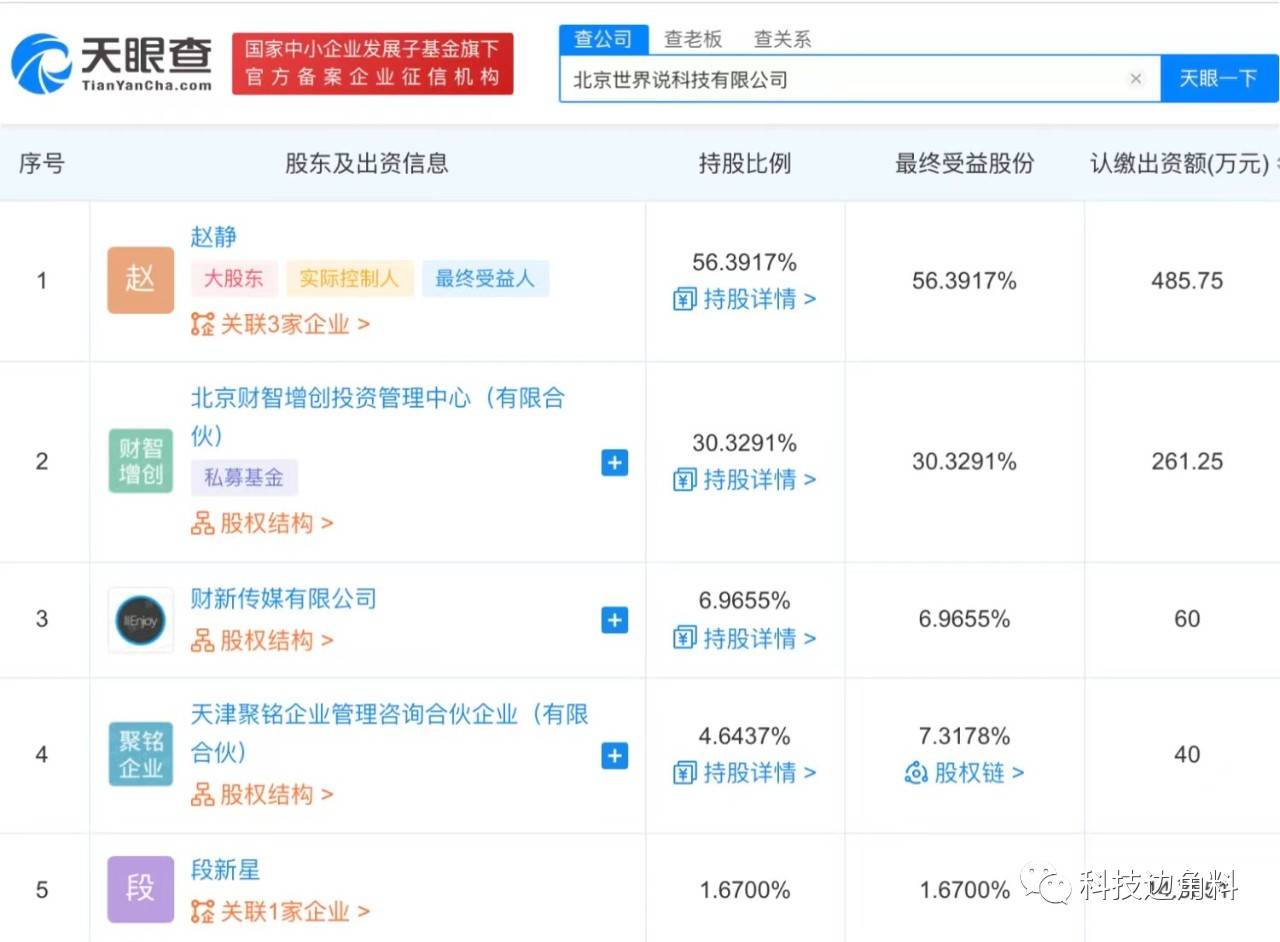Click the 关联3家企业 link icon under 赵静
This screenshot has height=942, width=1280.
[x=202, y=324]
